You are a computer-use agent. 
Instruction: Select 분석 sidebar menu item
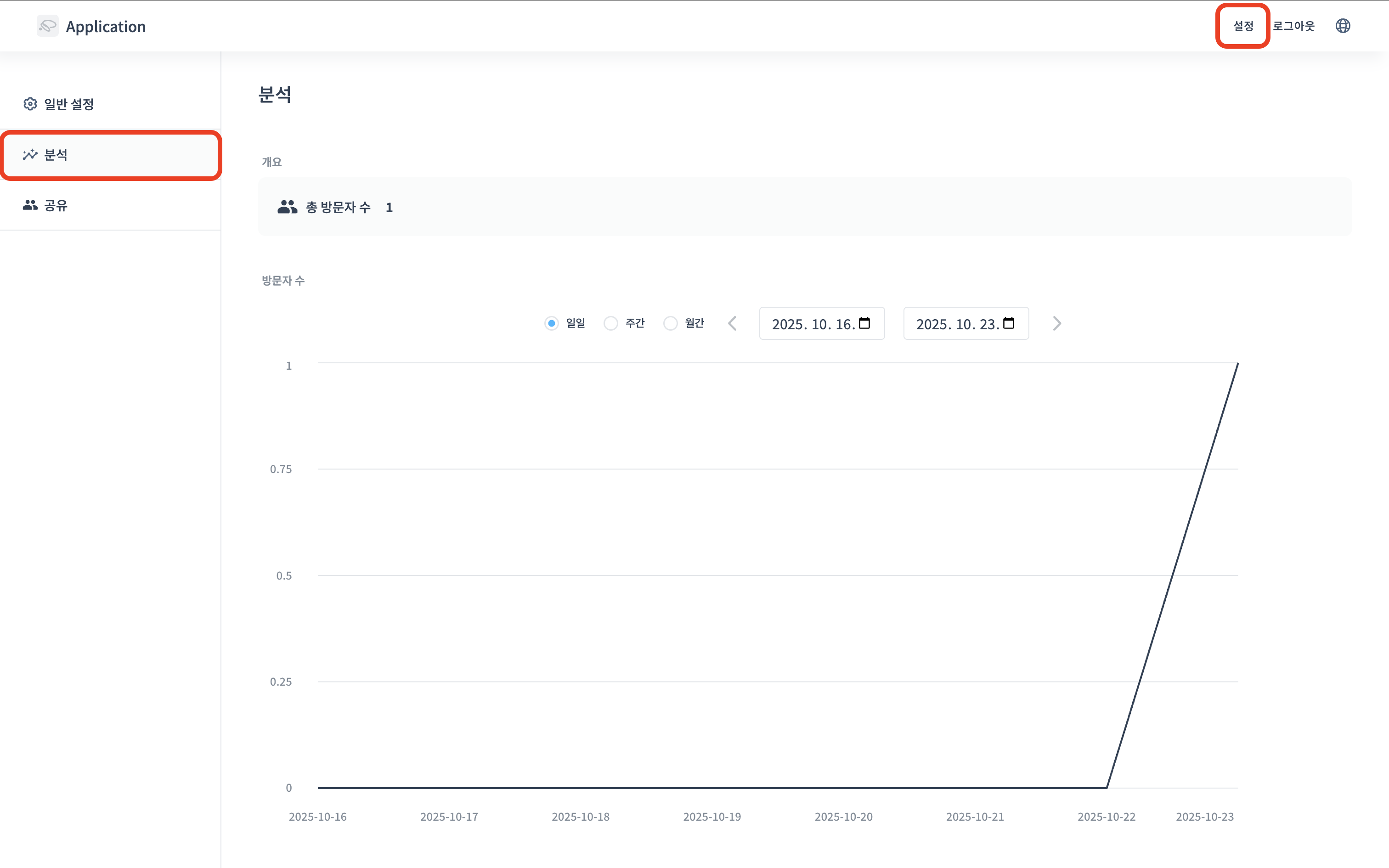tap(56, 154)
